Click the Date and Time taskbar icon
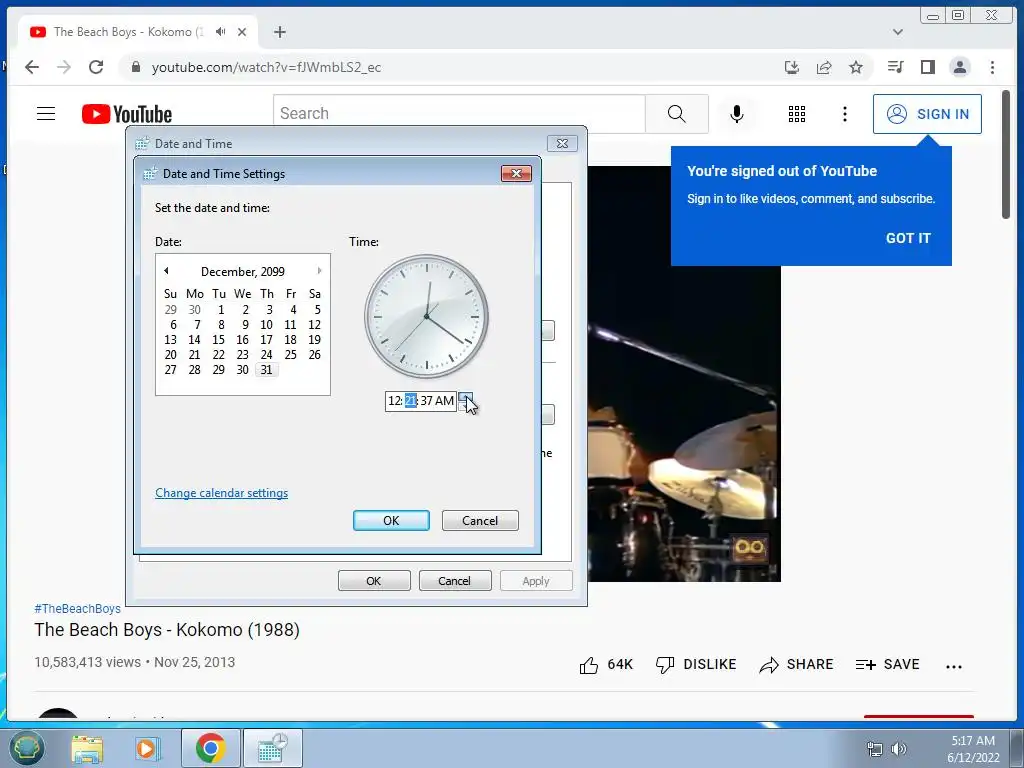 [x=272, y=748]
